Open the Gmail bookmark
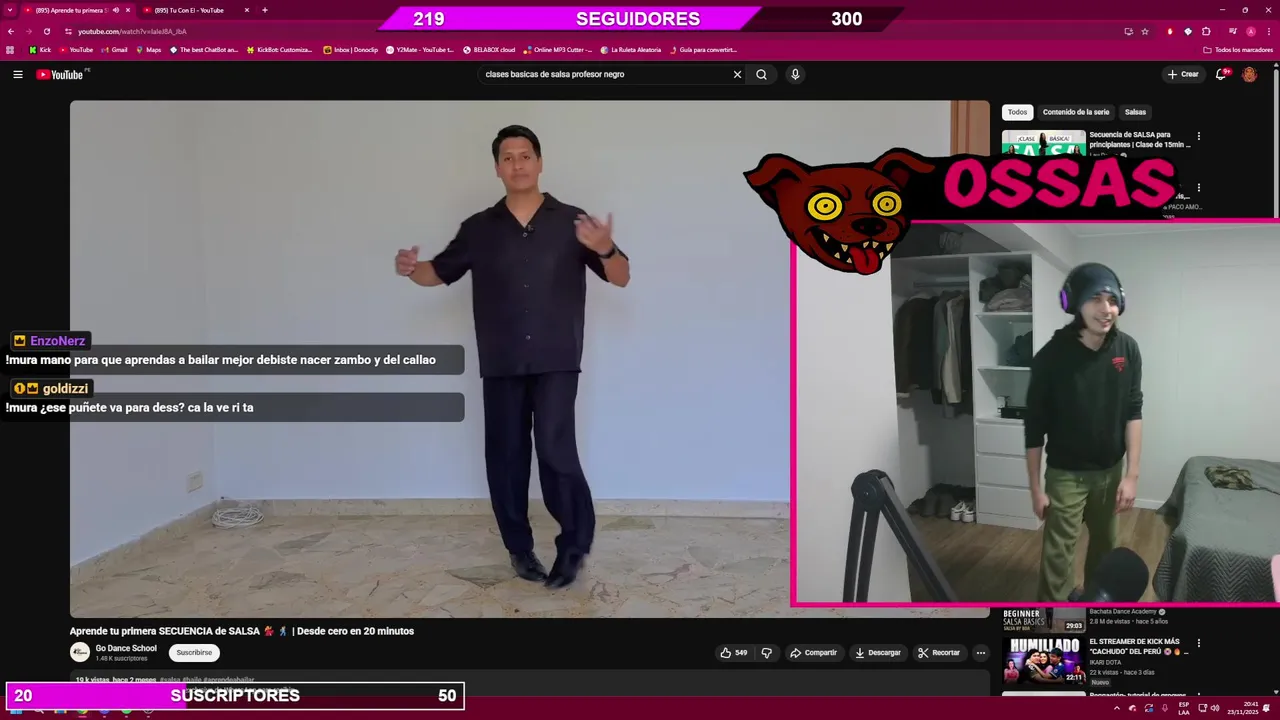The image size is (1280, 720). coord(114,49)
